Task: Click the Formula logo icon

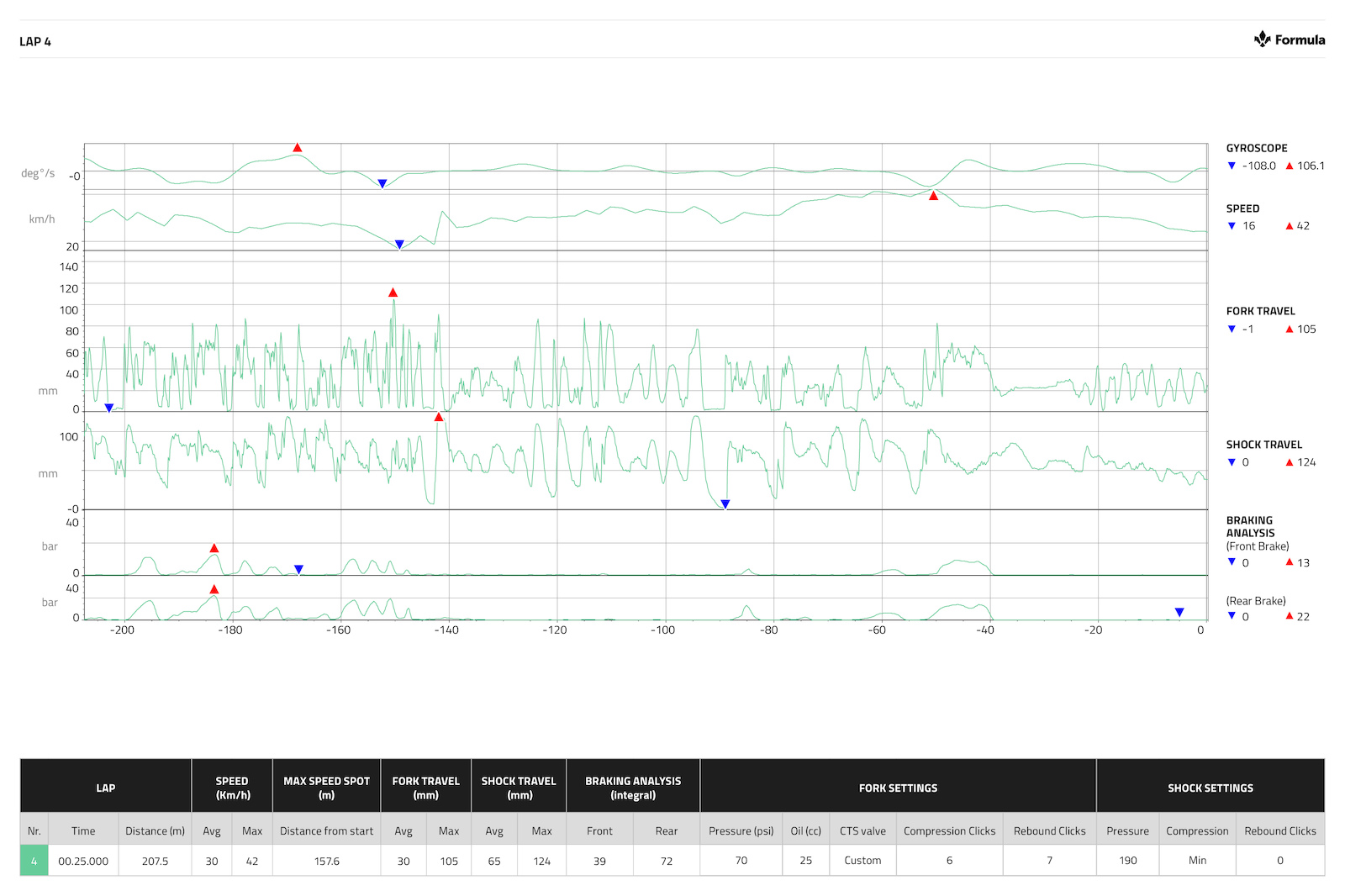Action: (x=1262, y=39)
